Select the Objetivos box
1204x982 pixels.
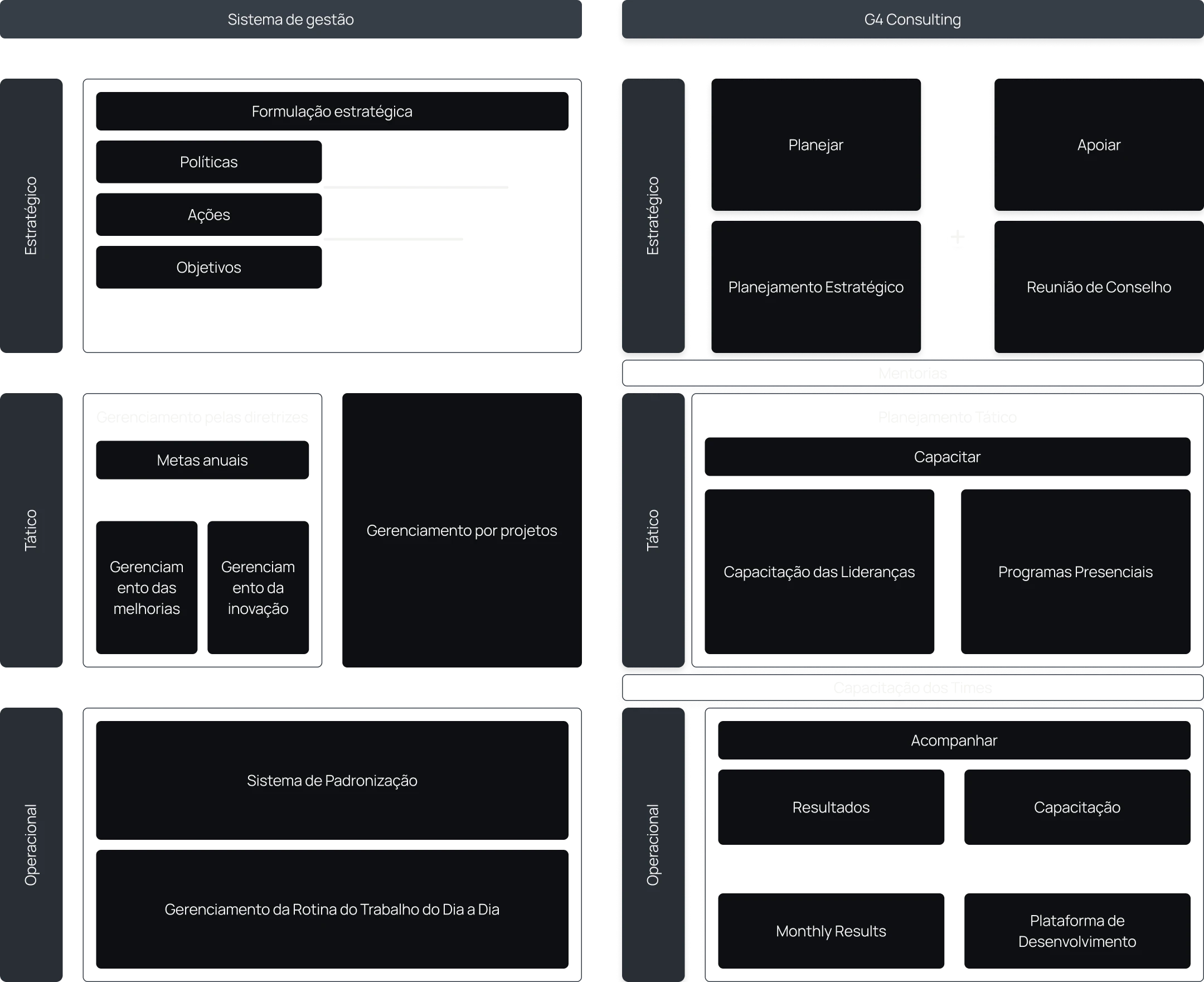208,268
